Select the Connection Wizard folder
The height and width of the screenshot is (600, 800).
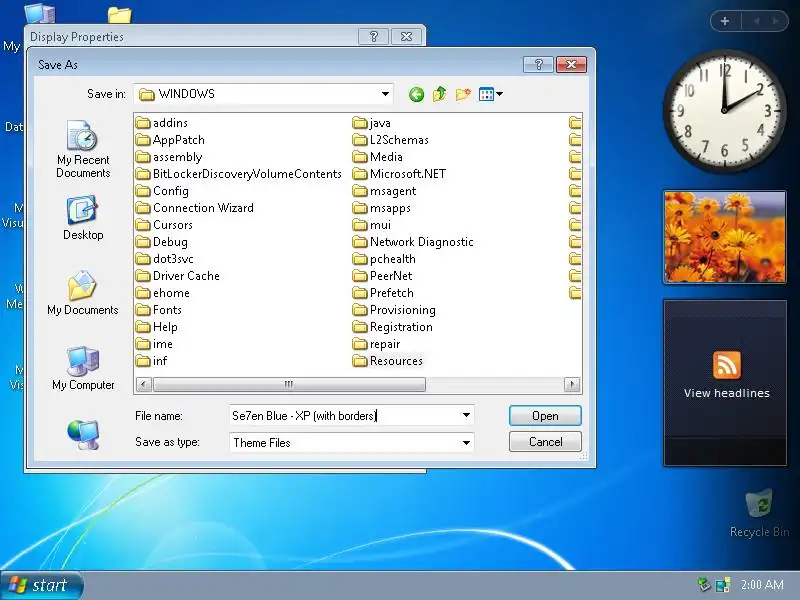pos(195,208)
